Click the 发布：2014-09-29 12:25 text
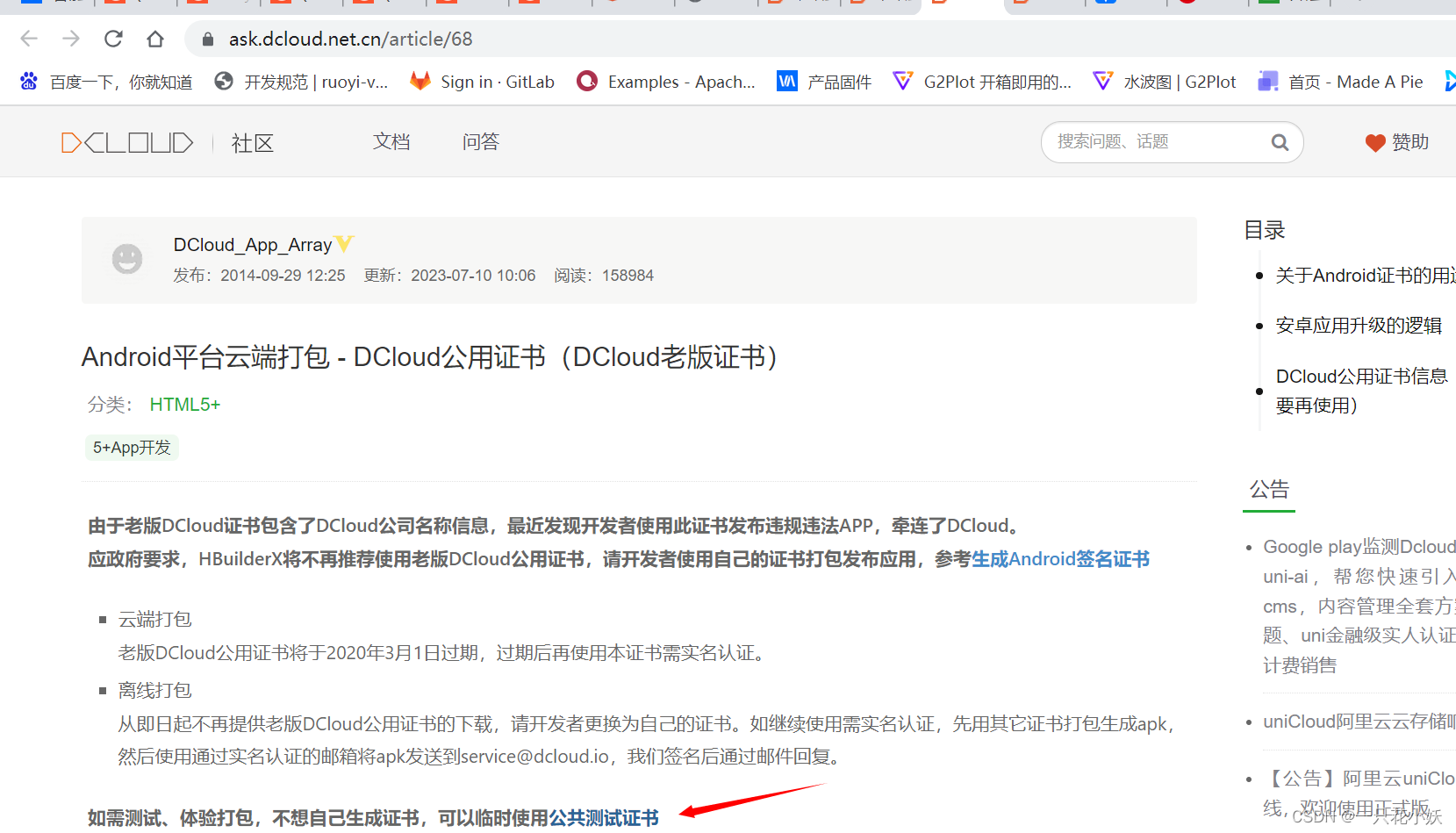The width and height of the screenshot is (1456, 833). tap(259, 276)
